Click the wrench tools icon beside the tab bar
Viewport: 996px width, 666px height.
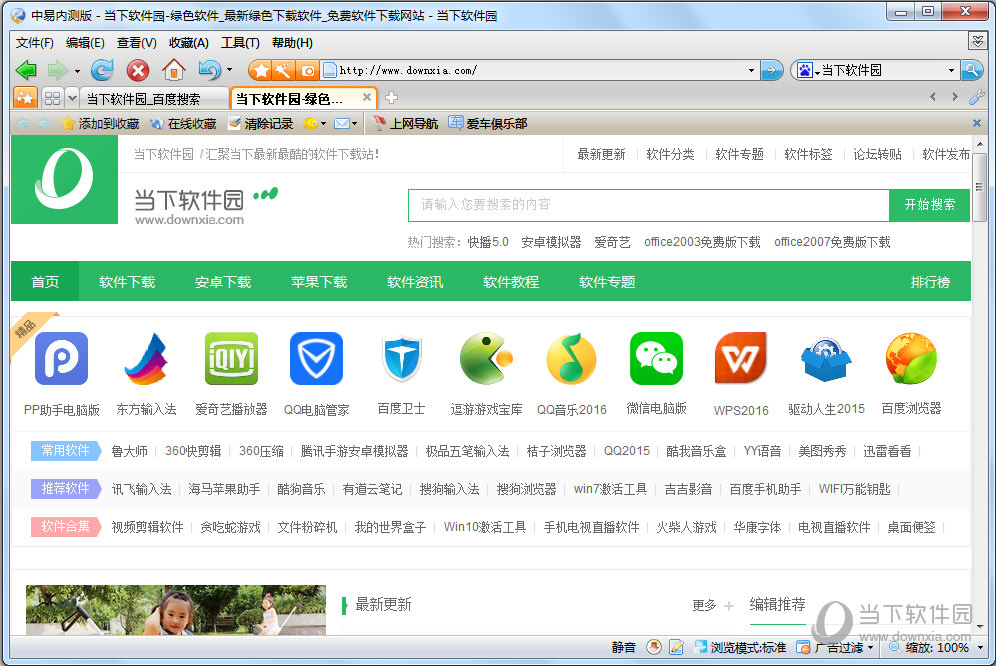click(976, 97)
